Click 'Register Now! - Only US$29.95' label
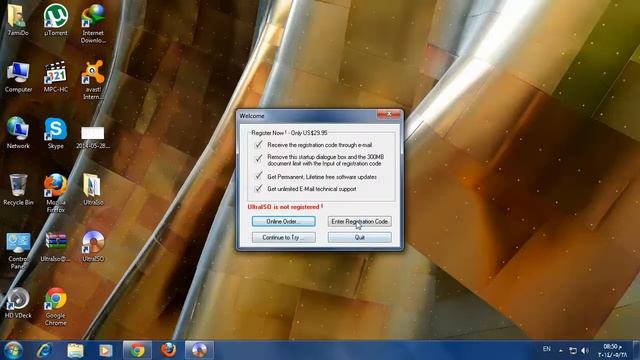Viewport: 640px width, 360px height. (289, 133)
